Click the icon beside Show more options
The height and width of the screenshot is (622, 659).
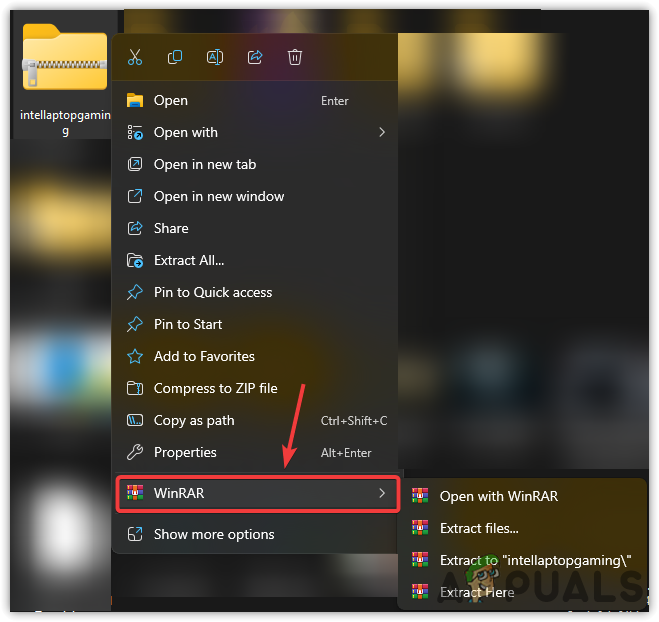tap(135, 534)
